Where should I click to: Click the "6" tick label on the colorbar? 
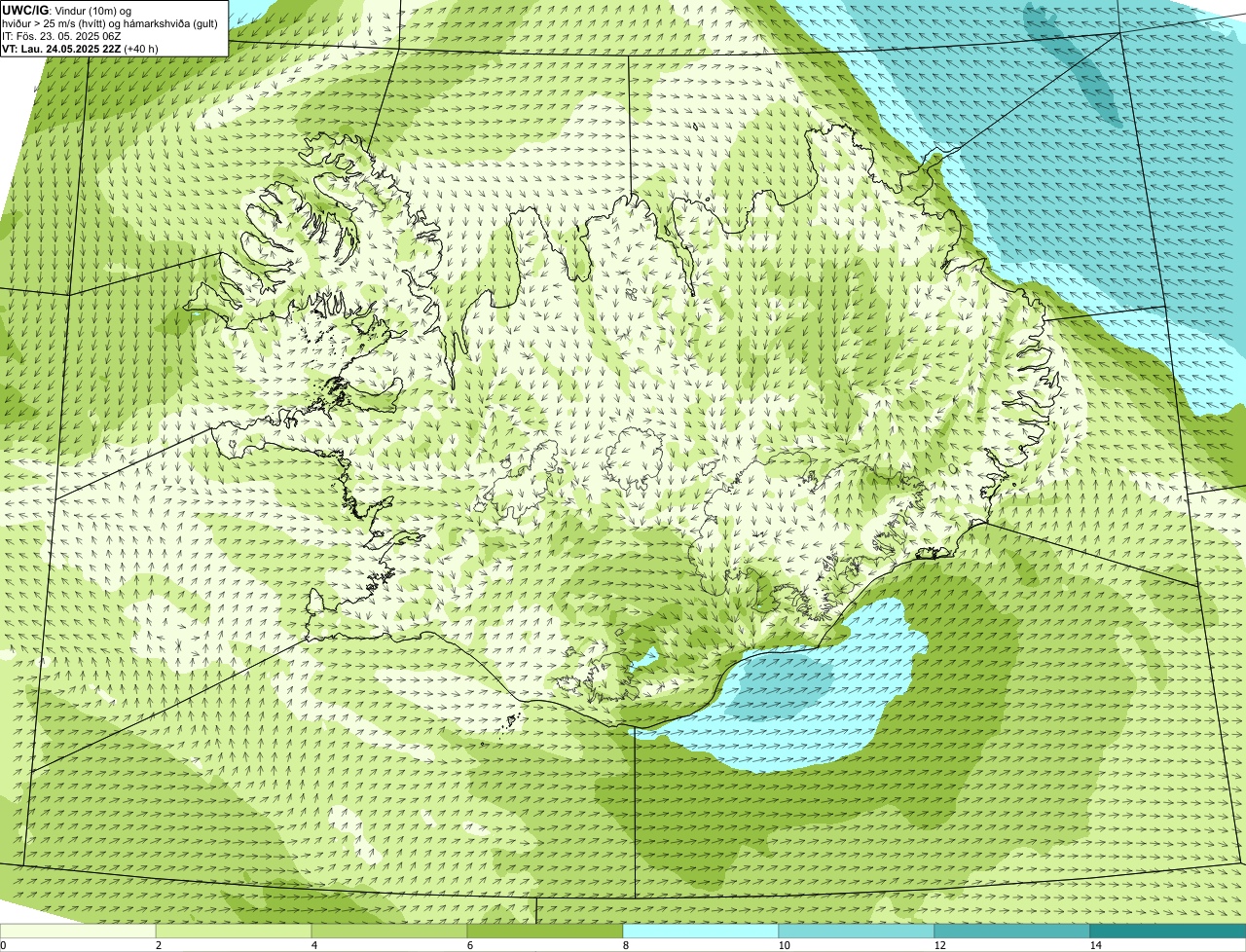pos(469,945)
